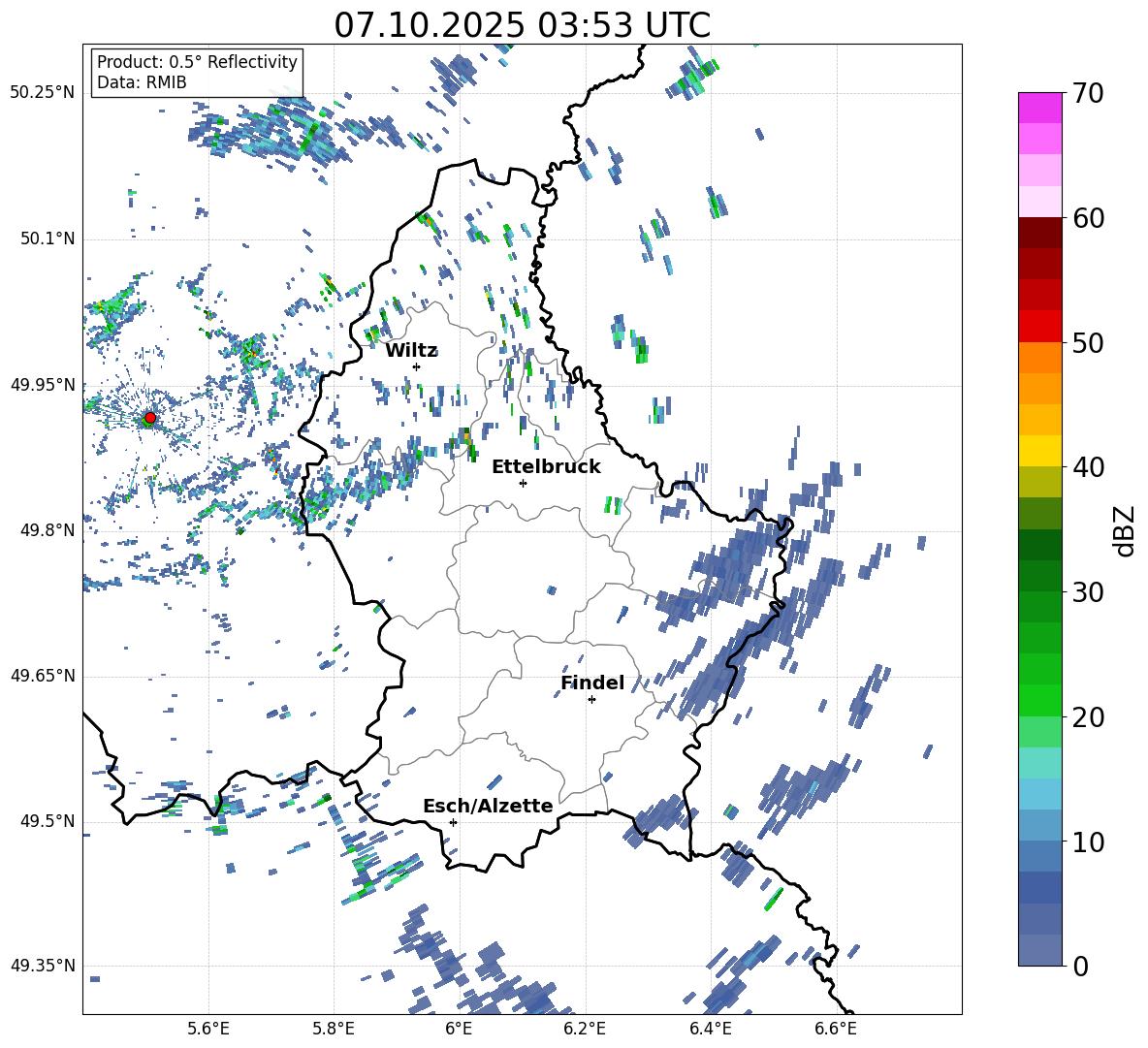
Task: Click the 5.6°E longitude label
Action: point(208,1029)
